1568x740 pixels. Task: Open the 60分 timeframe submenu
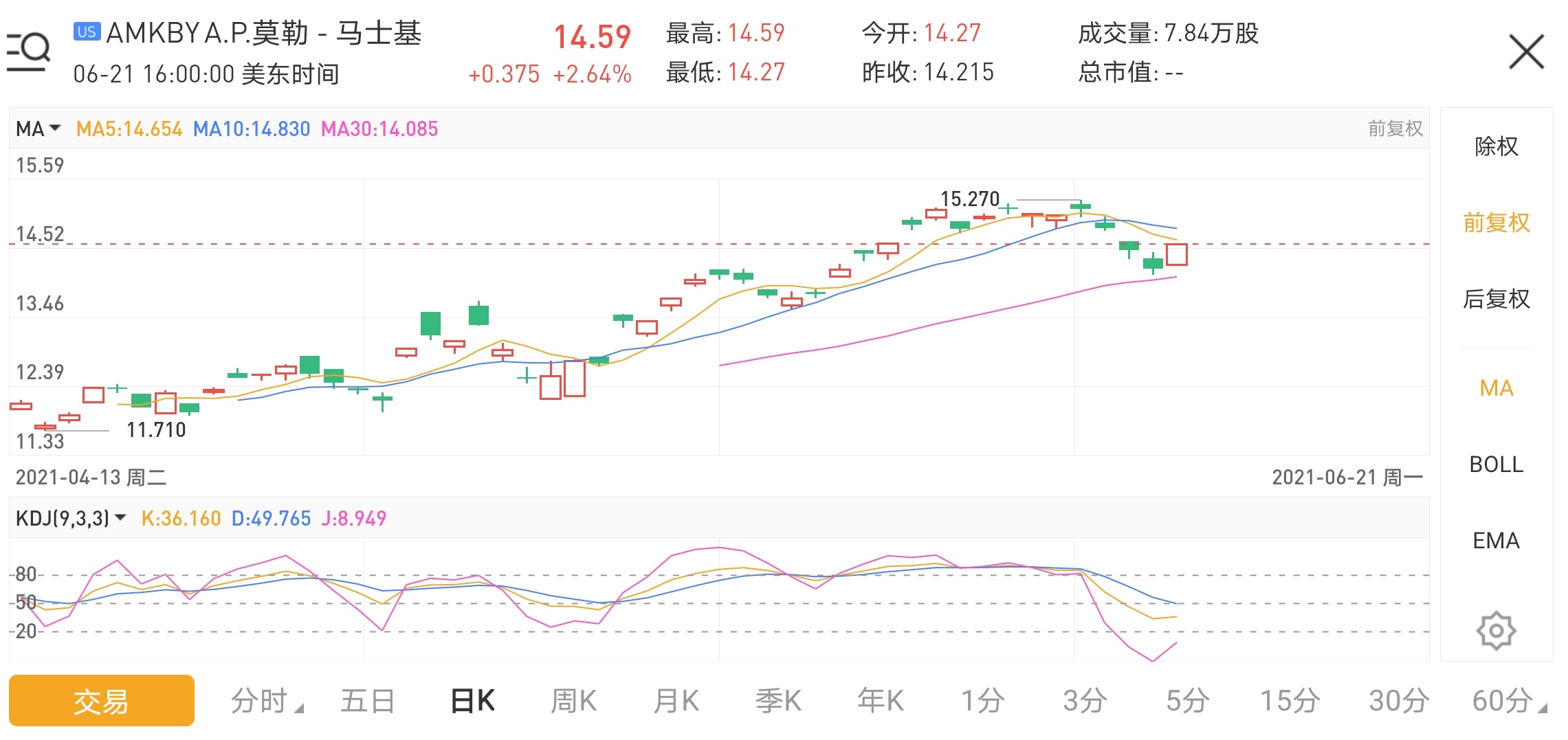(1510, 701)
